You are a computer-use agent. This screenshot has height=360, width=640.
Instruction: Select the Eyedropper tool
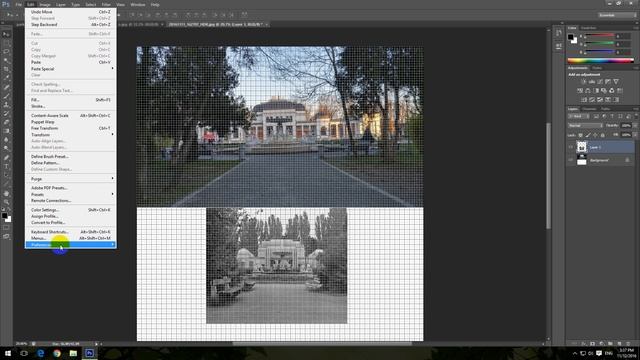click(x=6, y=78)
